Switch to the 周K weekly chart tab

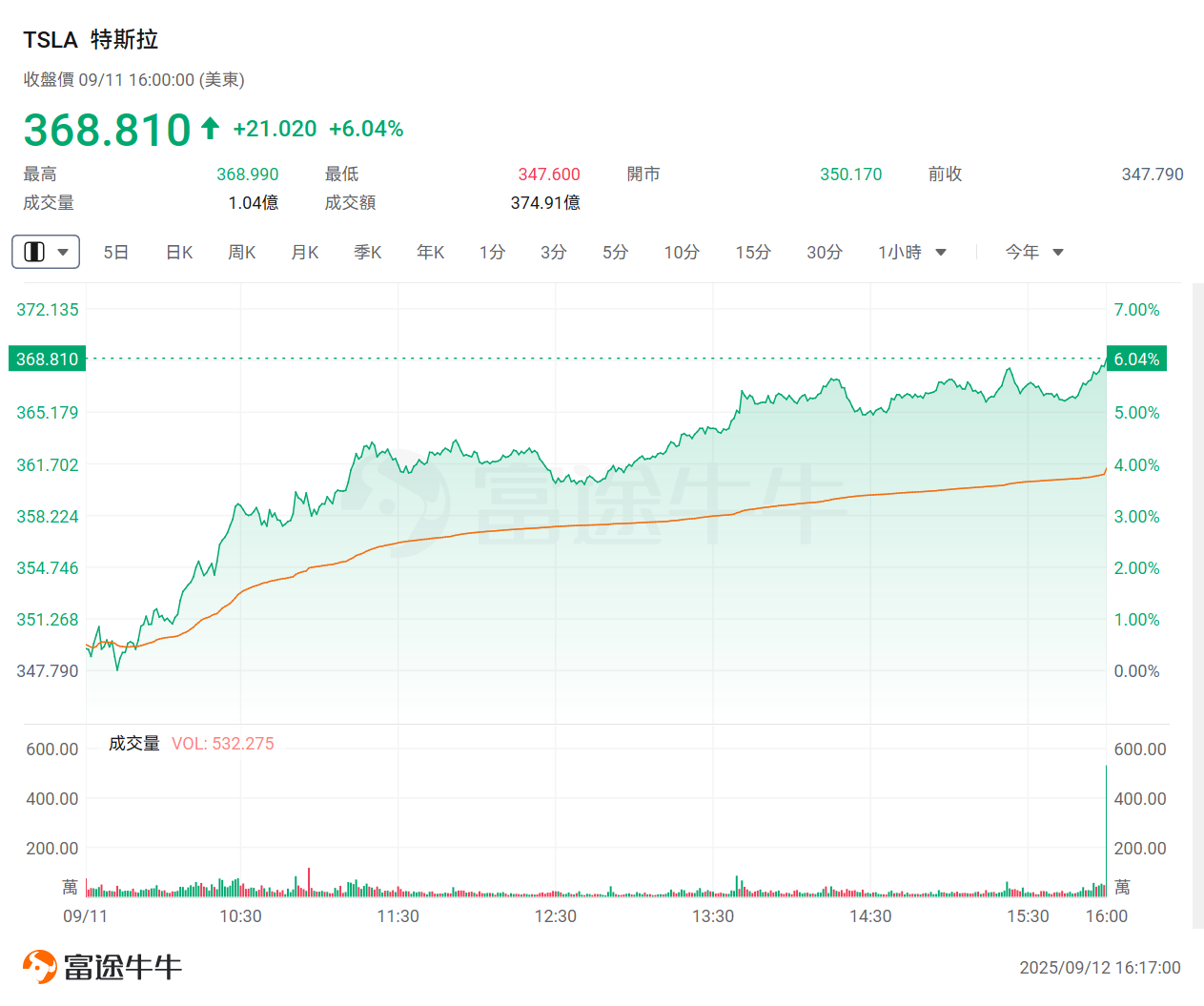[241, 252]
